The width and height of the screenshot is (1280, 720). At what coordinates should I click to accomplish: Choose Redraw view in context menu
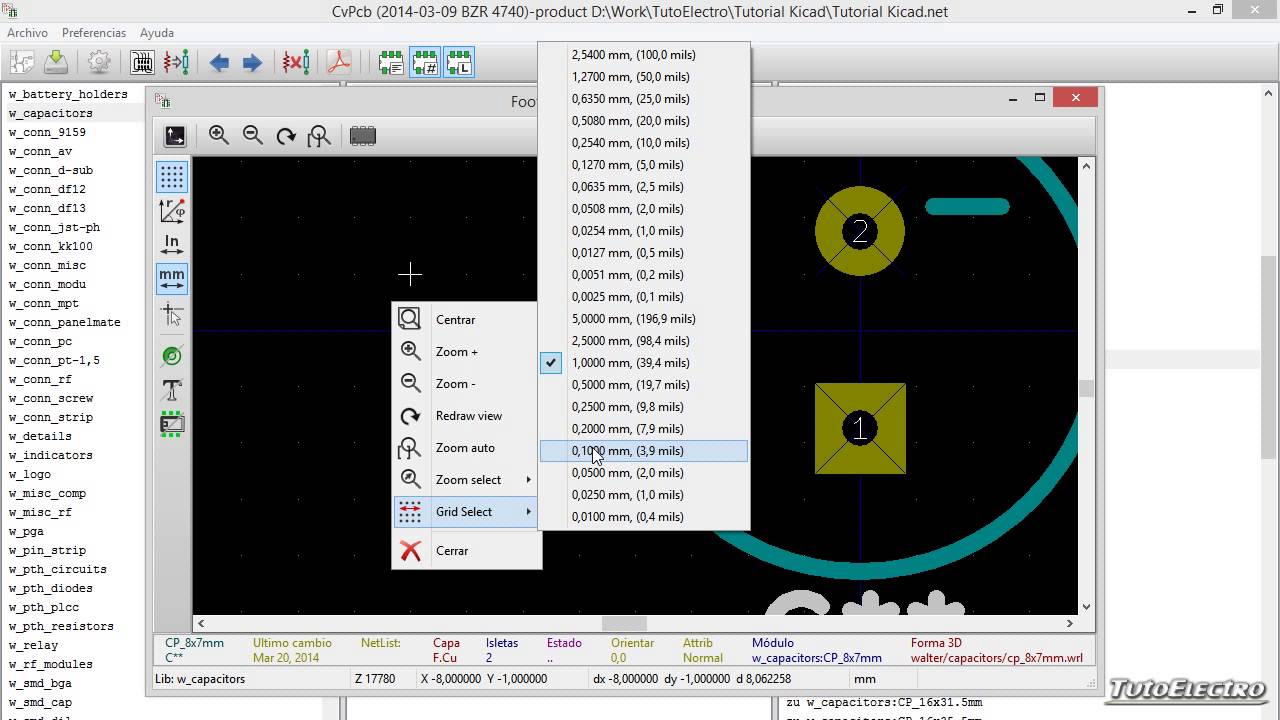click(x=466, y=415)
